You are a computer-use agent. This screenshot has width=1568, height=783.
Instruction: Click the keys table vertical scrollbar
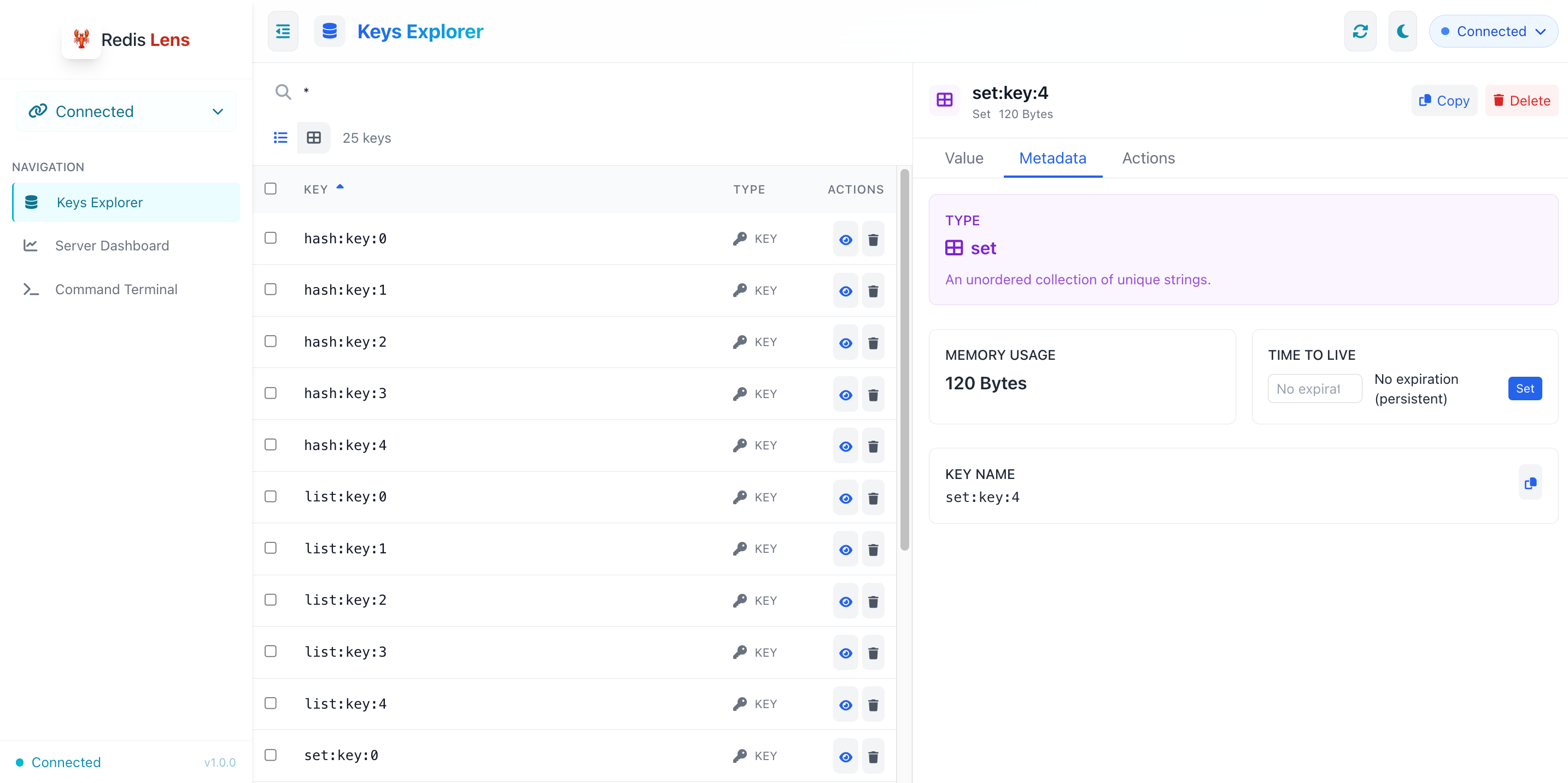(904, 359)
